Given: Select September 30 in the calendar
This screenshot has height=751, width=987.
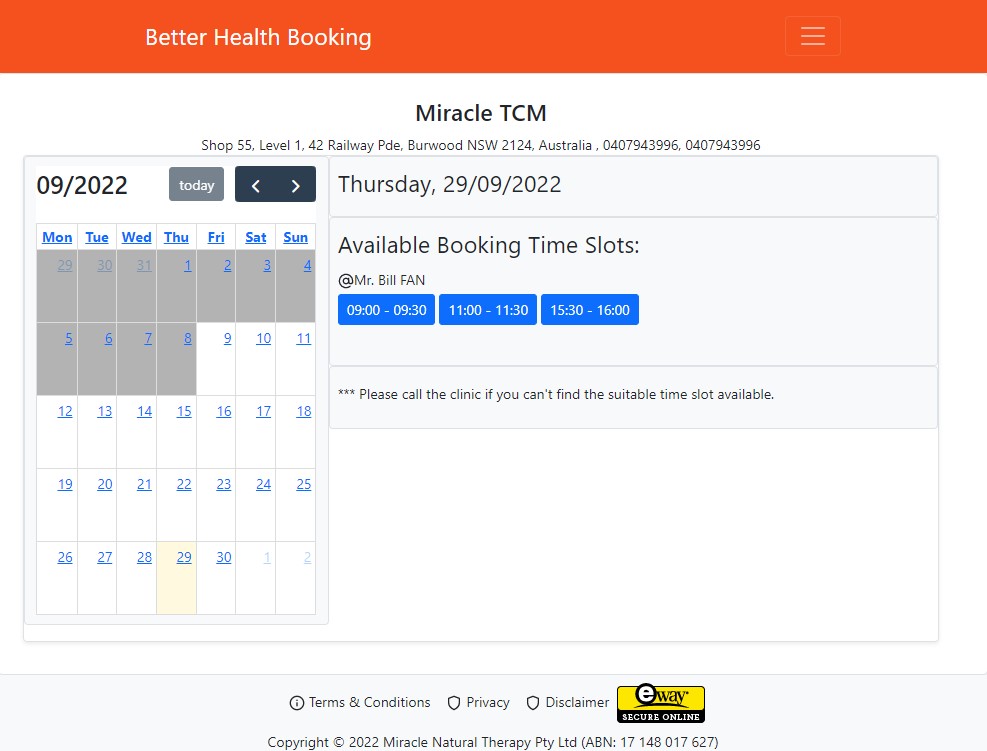Looking at the screenshot, I should click(x=223, y=557).
